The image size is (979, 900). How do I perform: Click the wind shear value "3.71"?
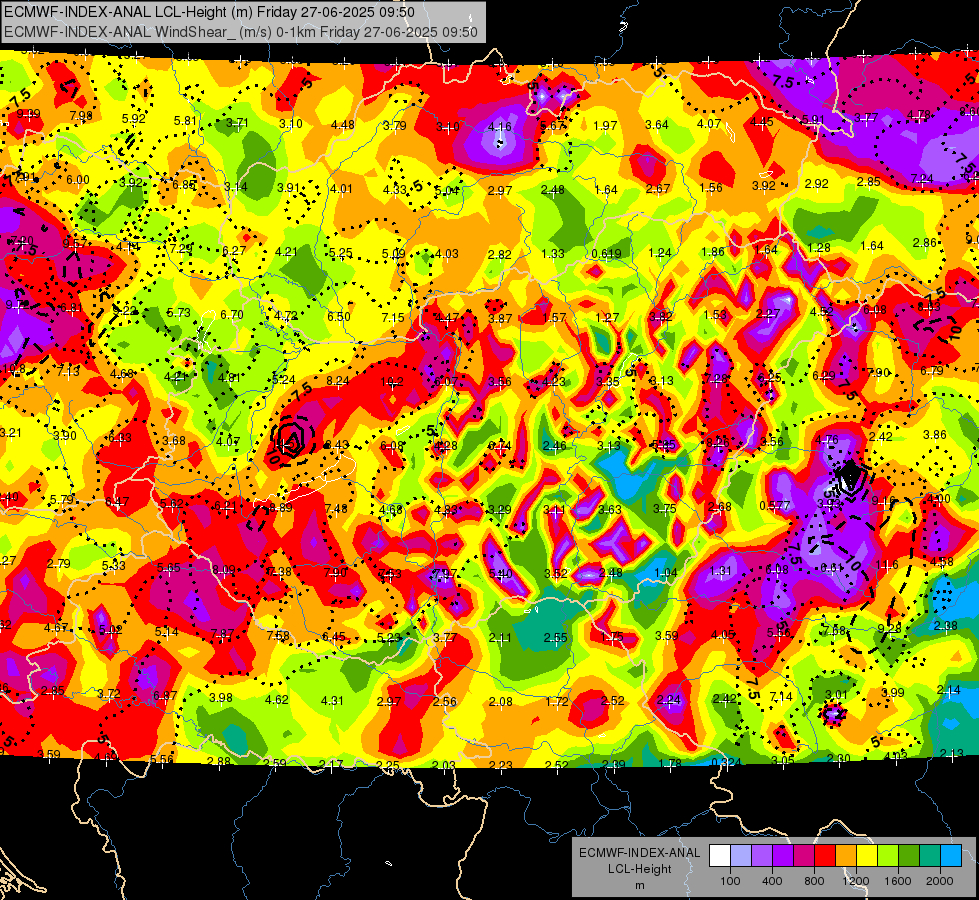(x=237, y=123)
